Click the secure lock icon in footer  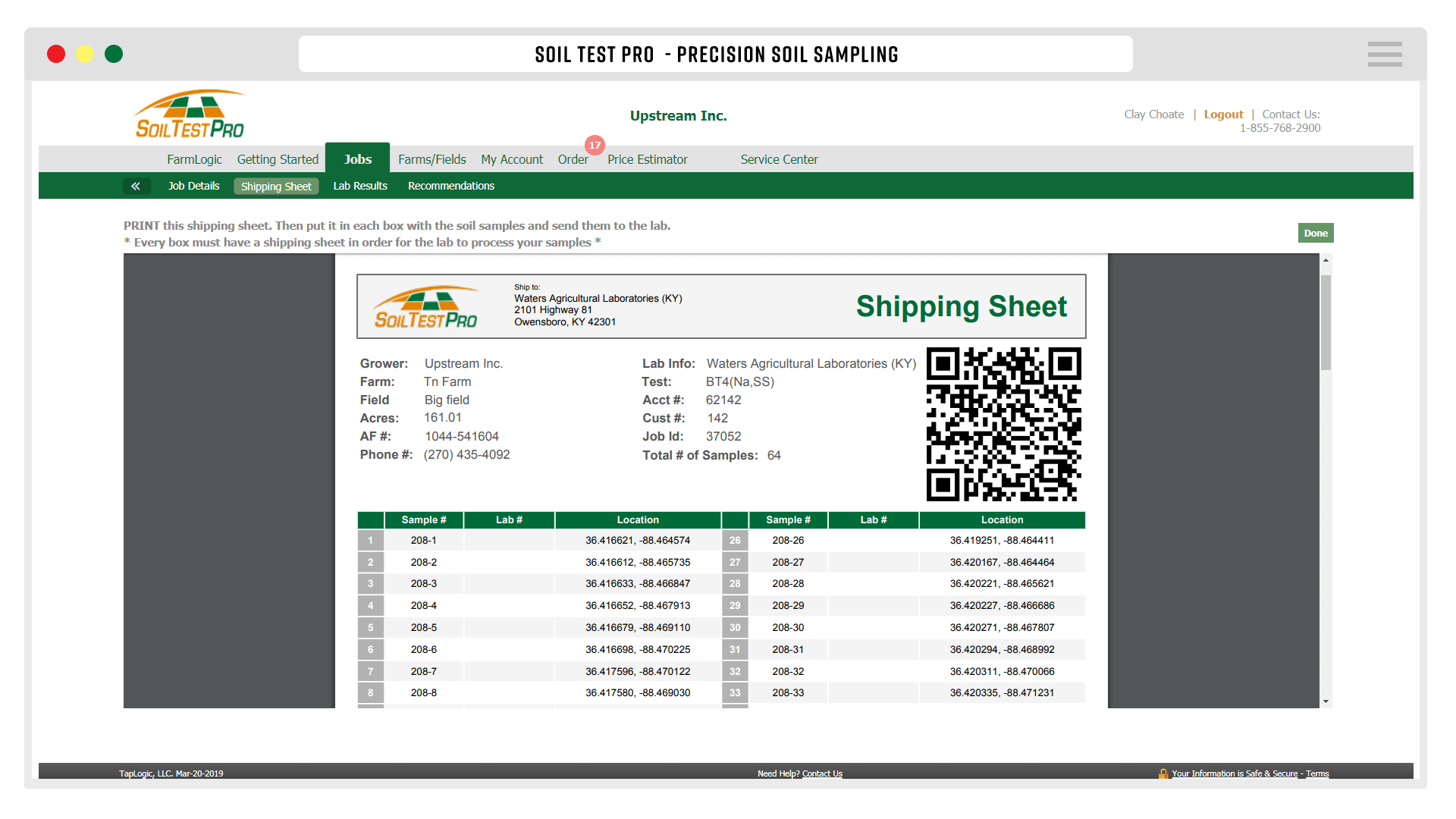pyautogui.click(x=1163, y=772)
